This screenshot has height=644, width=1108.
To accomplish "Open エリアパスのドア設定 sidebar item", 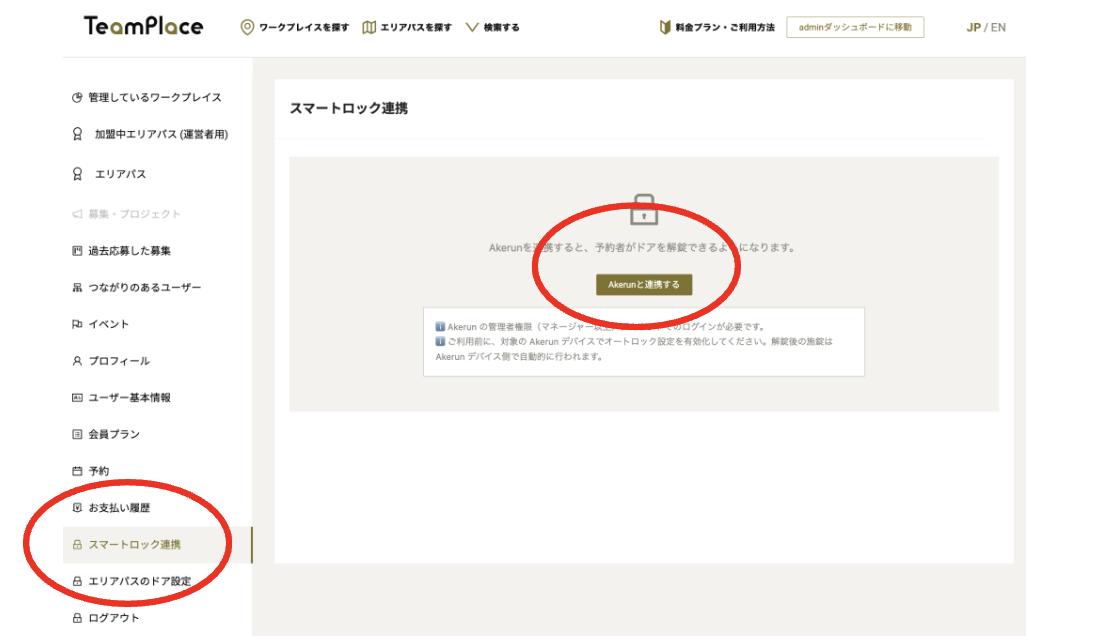I will (139, 581).
